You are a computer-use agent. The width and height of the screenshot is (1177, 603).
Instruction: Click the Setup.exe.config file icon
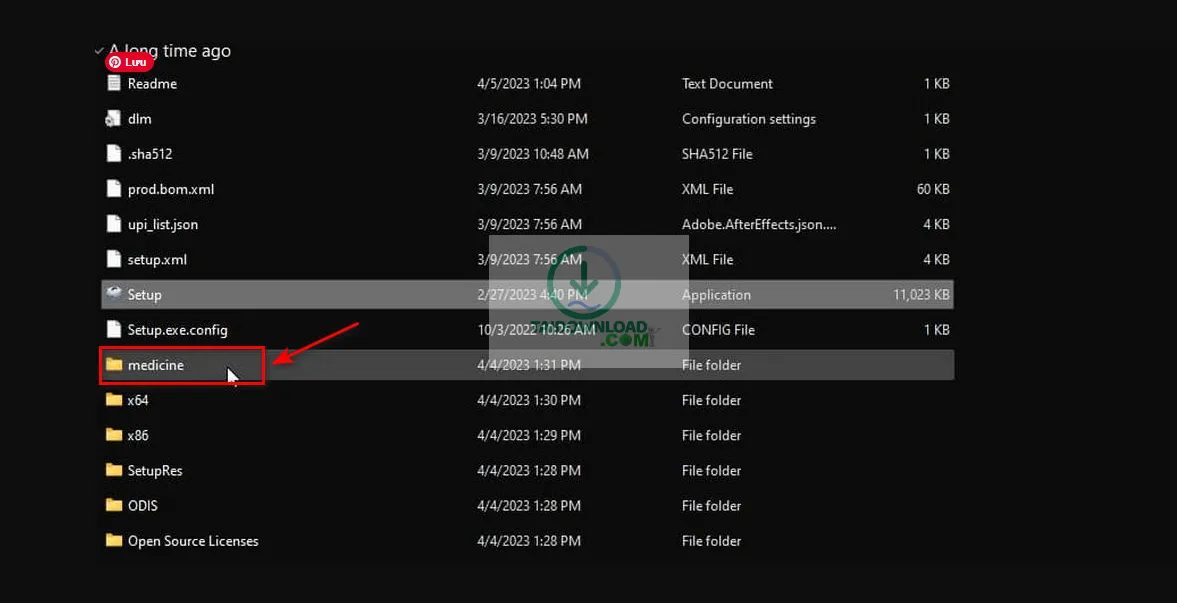coord(114,330)
